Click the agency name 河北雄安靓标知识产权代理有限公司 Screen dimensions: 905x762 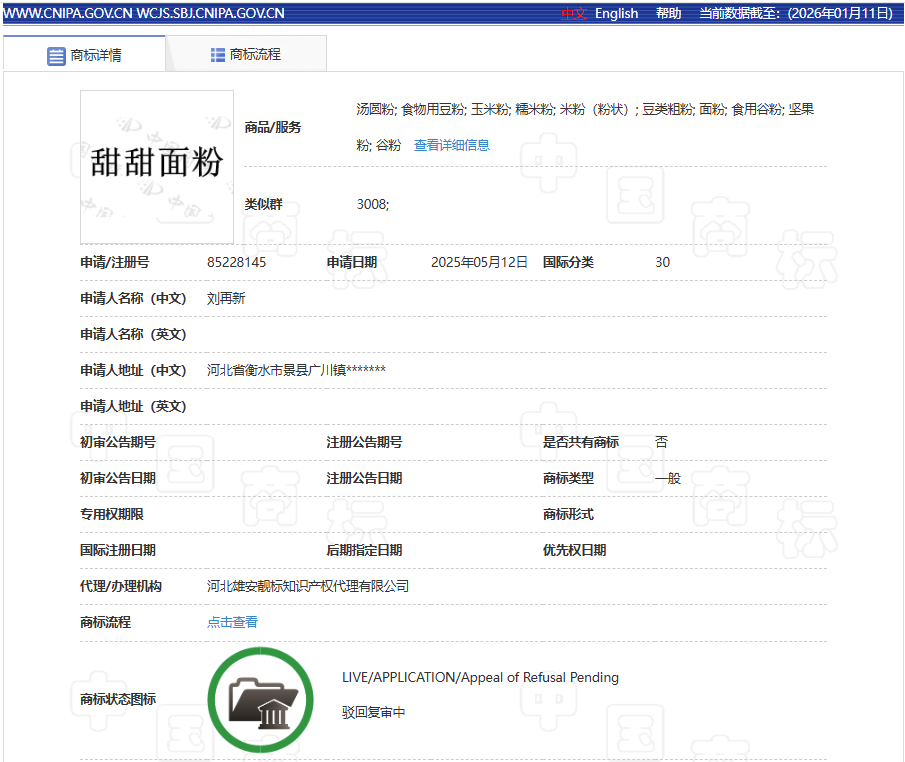pos(308,586)
